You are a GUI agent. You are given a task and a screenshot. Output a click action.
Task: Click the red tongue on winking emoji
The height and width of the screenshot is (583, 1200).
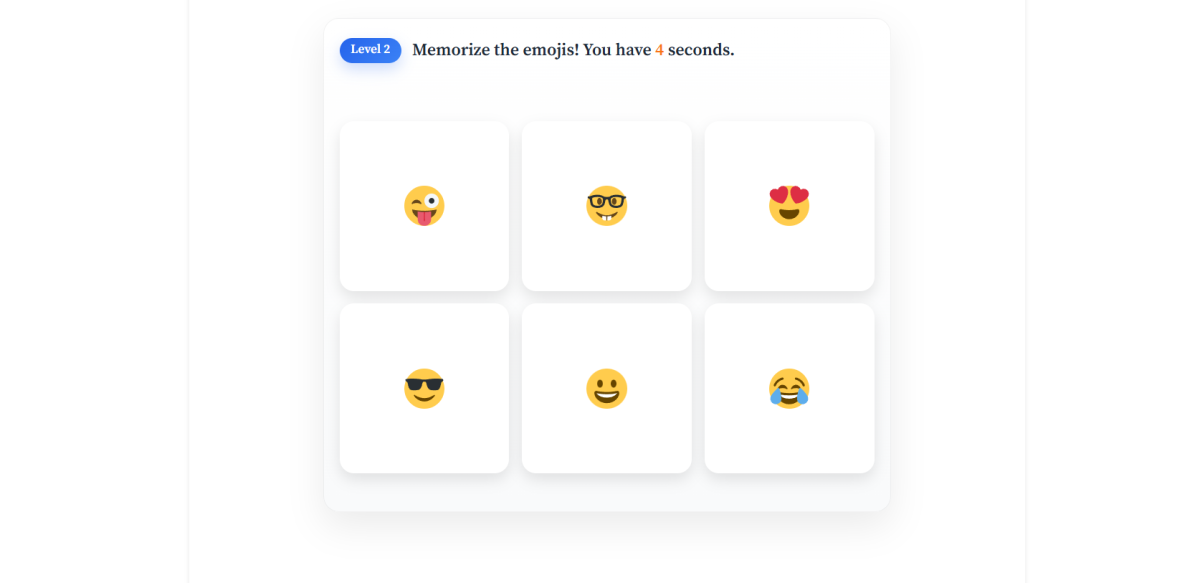pos(425,217)
